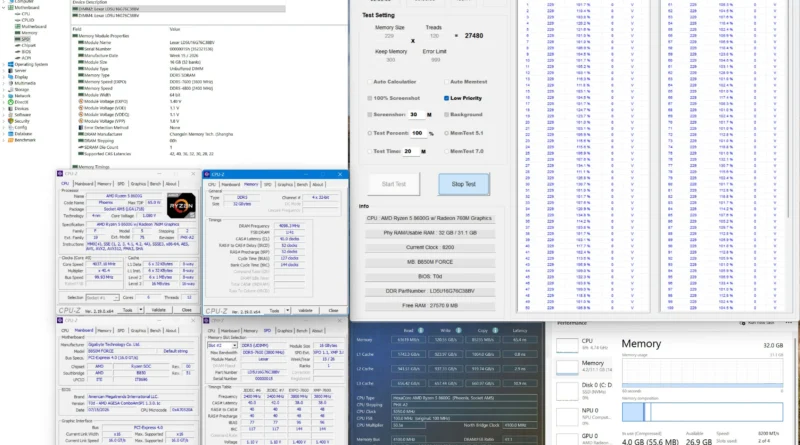Click the Database category icon

click(x=10, y=134)
